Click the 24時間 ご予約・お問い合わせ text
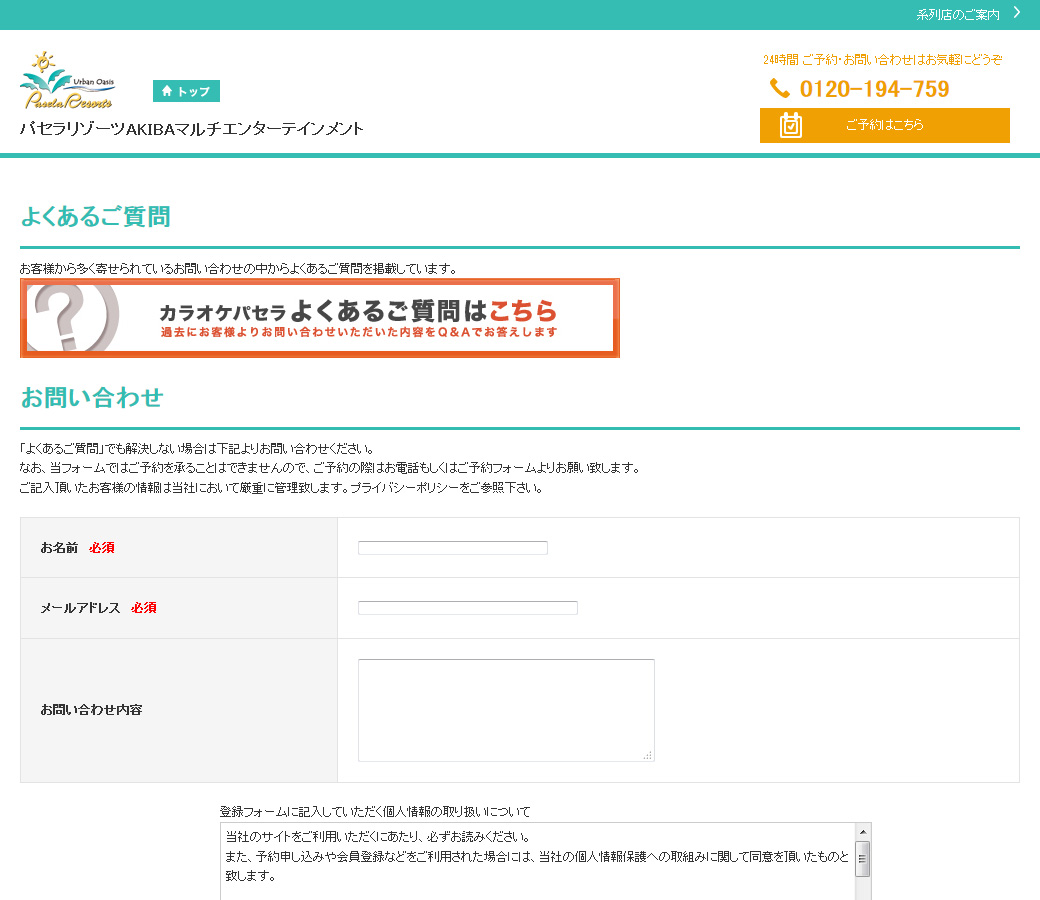The width and height of the screenshot is (1040, 900). tap(882, 60)
